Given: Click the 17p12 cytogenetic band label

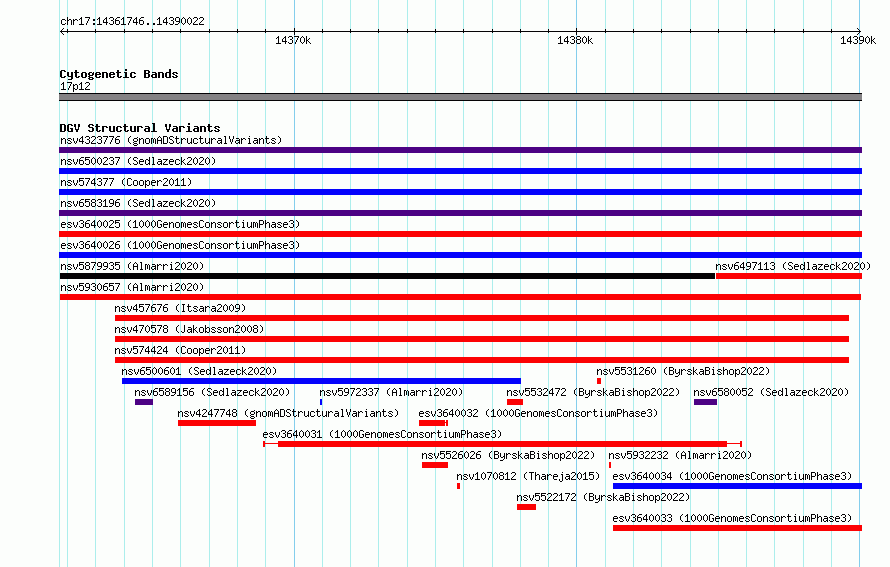Looking at the screenshot, I should tap(75, 86).
